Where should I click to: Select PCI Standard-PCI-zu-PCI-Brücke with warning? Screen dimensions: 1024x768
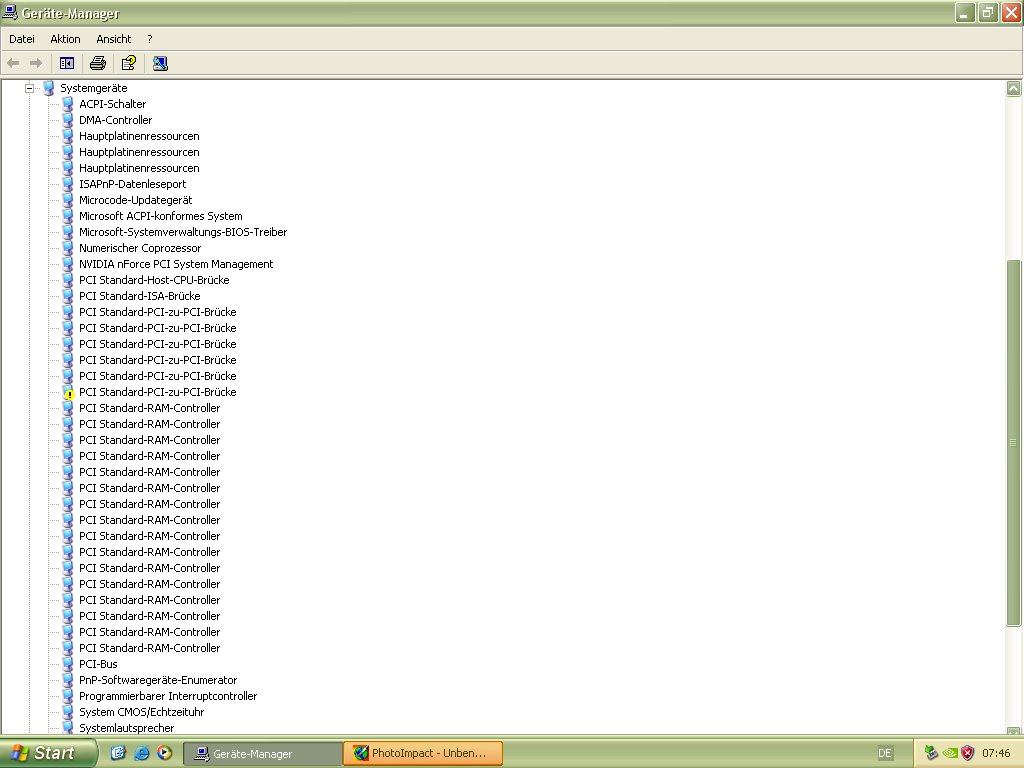(x=157, y=392)
